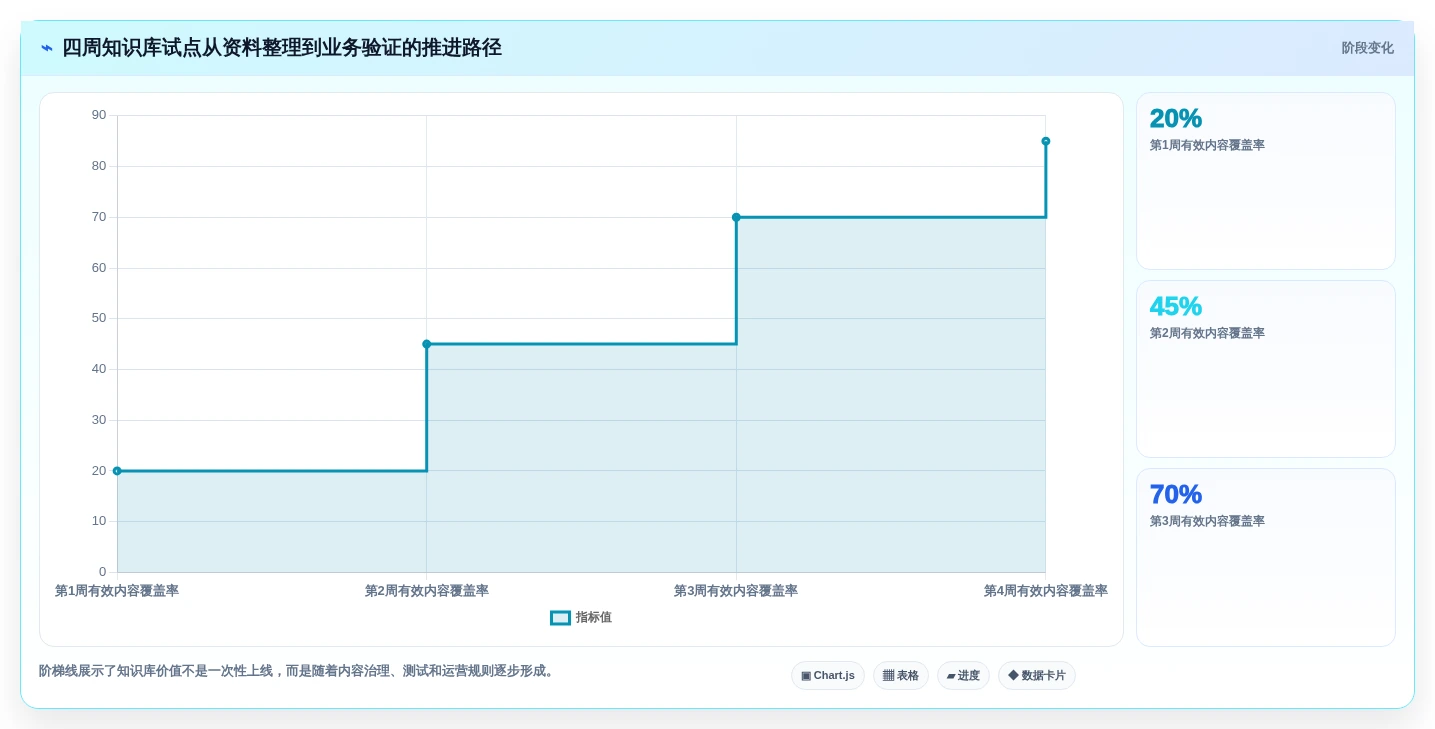This screenshot has width=1435, height=729.
Task: Open the 45% coverage card
Action: 1266,369
